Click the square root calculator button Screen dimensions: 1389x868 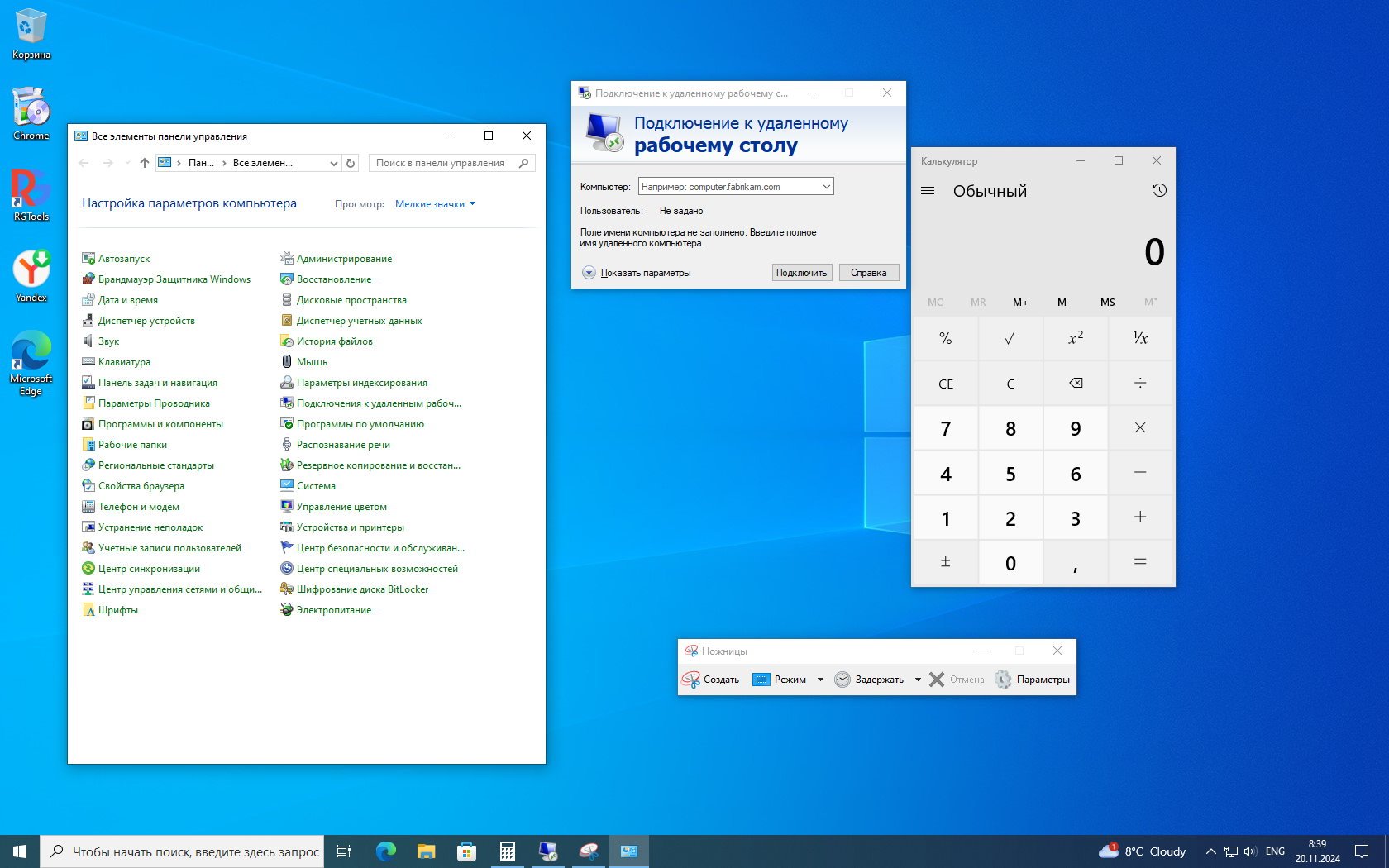coord(1010,338)
